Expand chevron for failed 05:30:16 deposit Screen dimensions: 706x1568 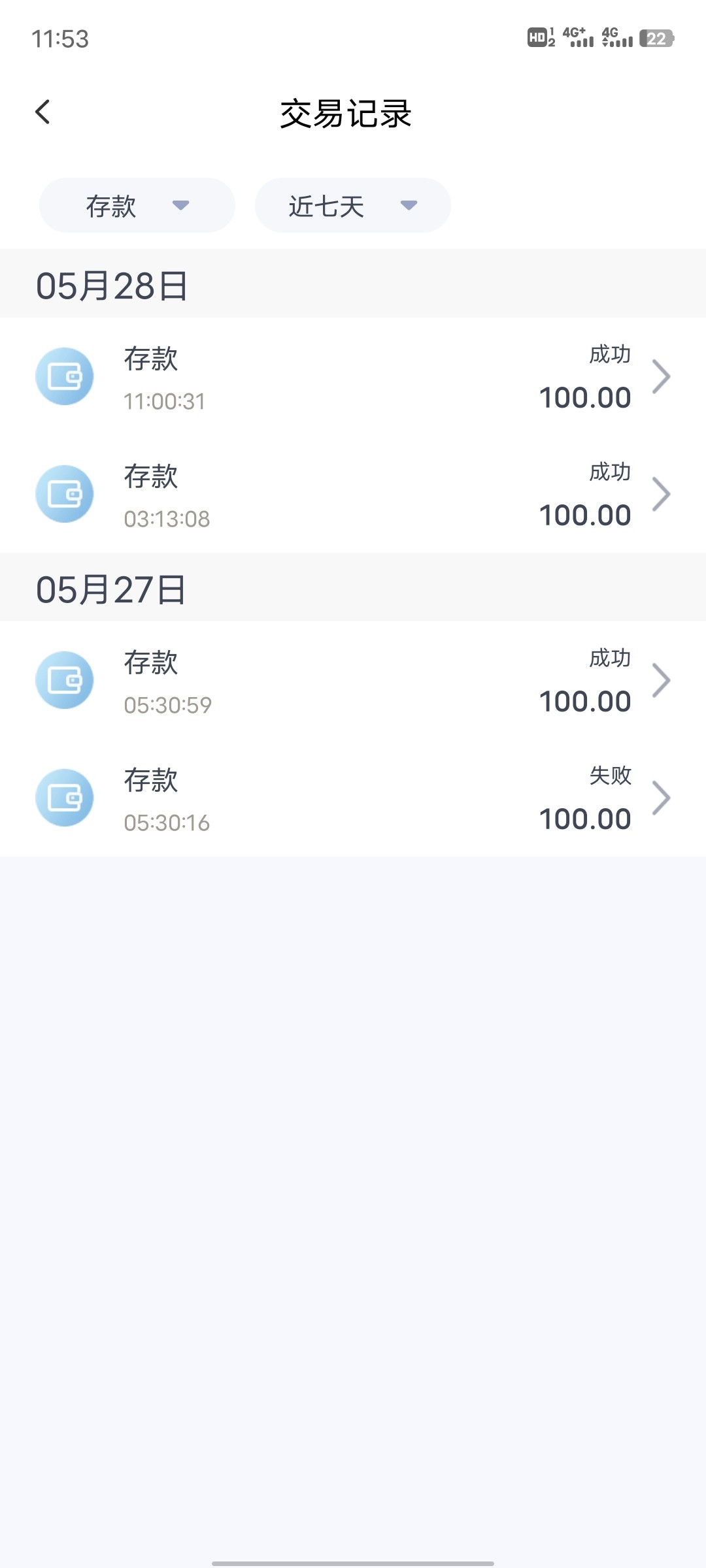(x=662, y=798)
